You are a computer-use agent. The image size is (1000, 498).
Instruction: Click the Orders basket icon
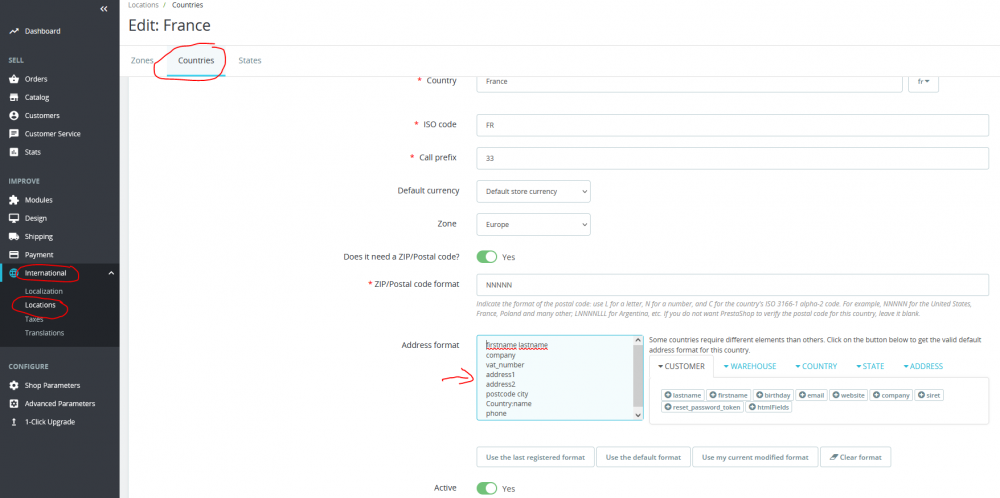click(x=13, y=79)
